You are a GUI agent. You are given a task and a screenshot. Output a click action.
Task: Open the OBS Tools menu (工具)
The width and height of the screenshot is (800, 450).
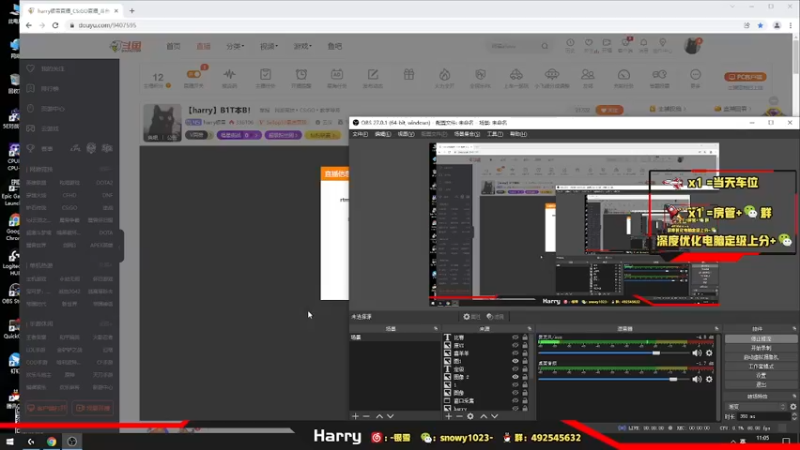click(495, 134)
